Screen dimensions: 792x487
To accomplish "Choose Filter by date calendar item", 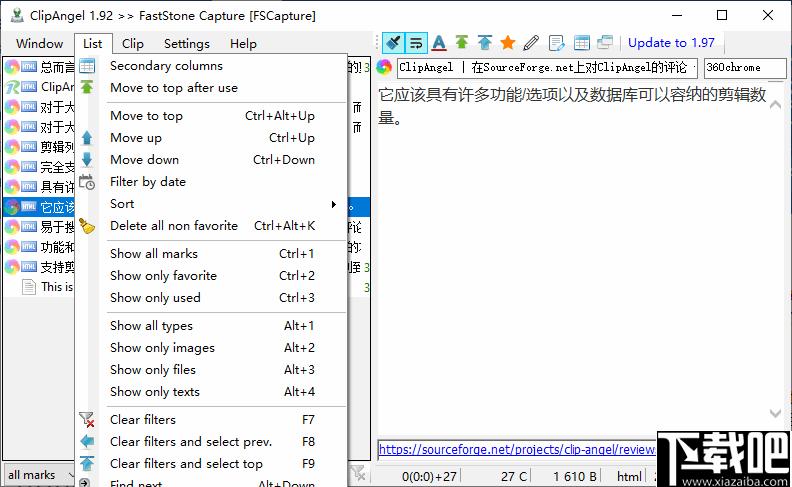I will pyautogui.click(x=211, y=181).
